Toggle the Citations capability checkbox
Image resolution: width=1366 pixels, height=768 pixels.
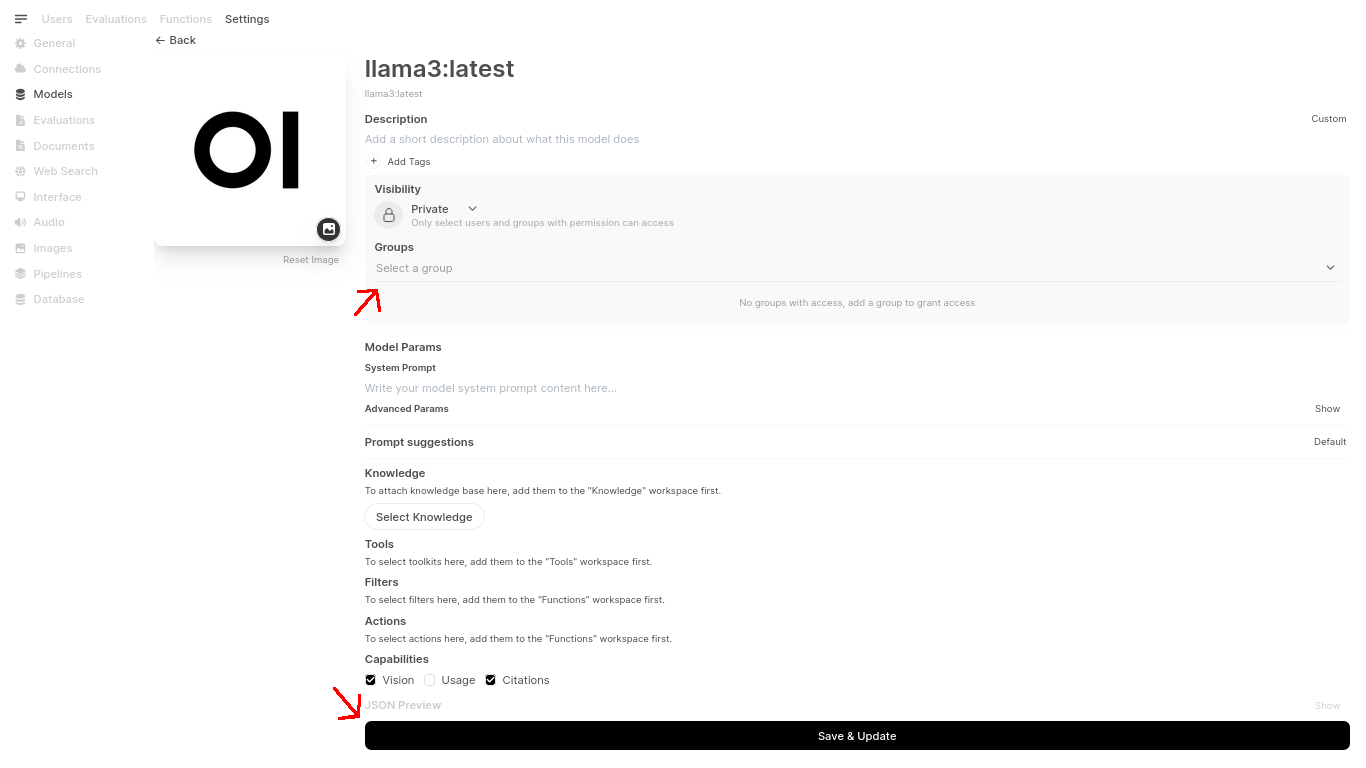491,680
